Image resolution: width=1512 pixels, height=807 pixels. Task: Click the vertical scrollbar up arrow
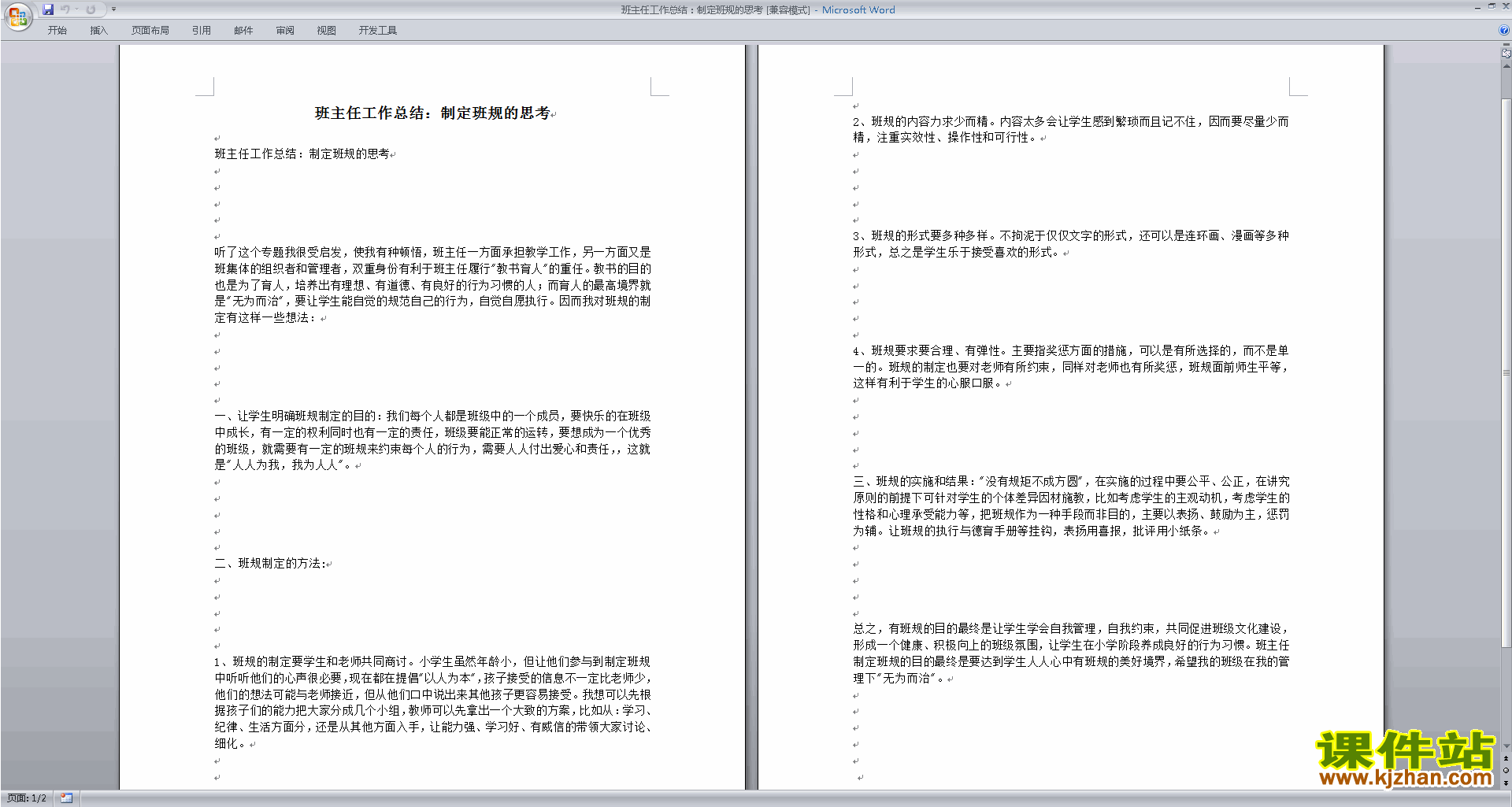coord(1506,66)
